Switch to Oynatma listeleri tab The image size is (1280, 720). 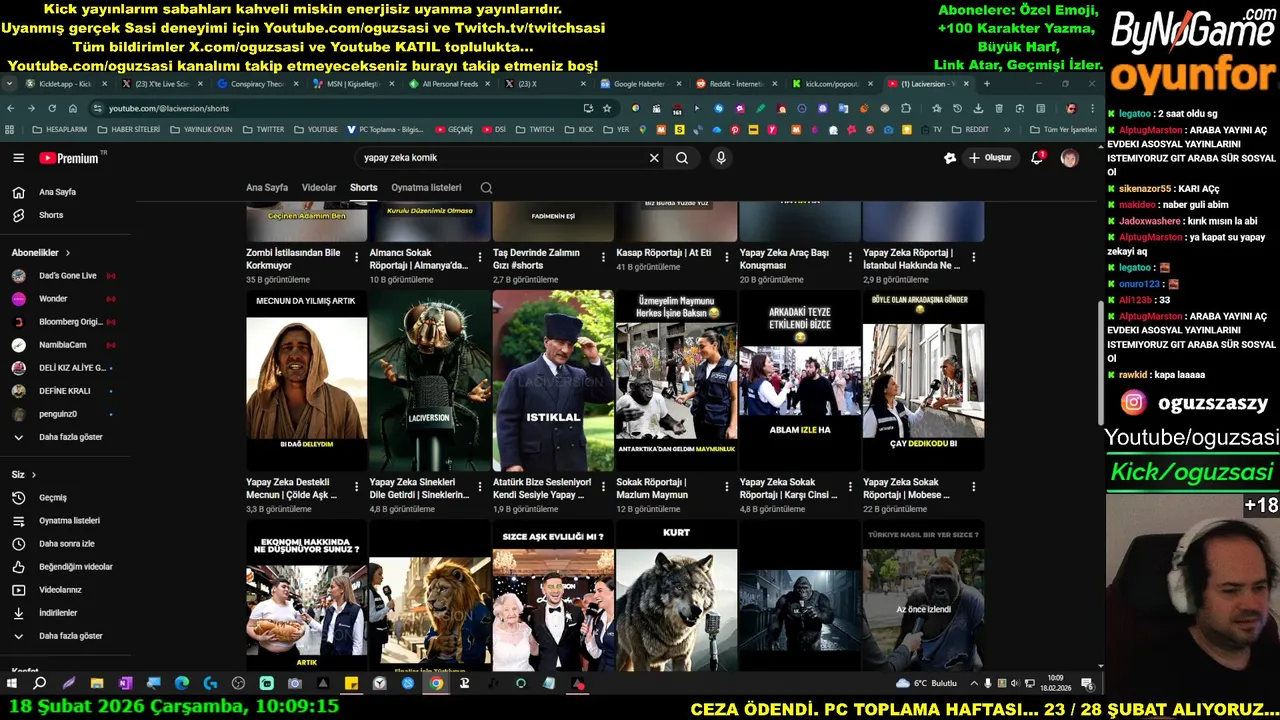(426, 188)
